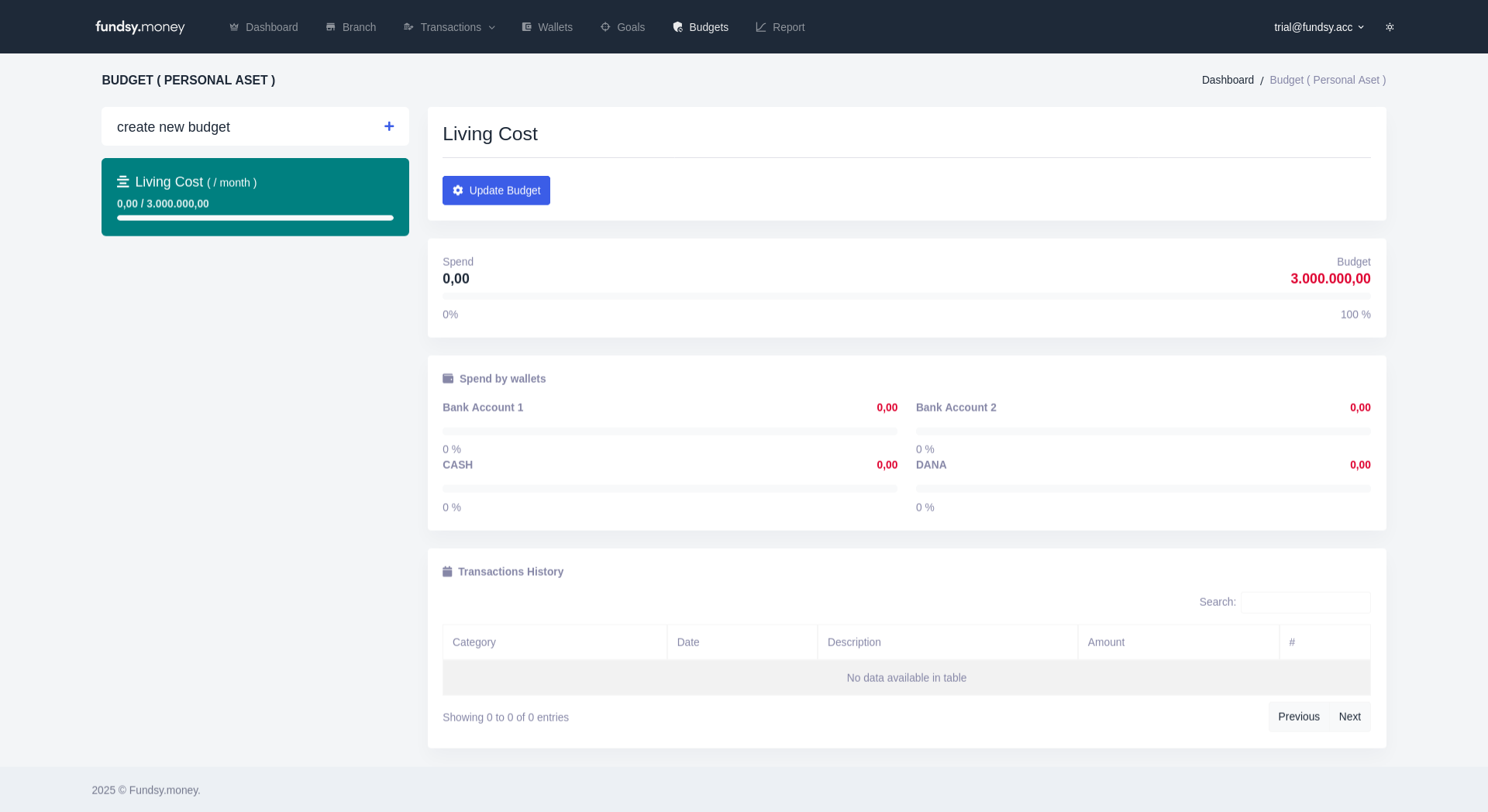Click the Living Cost budget progress bar
This screenshot has width=1488, height=812.
(255, 218)
